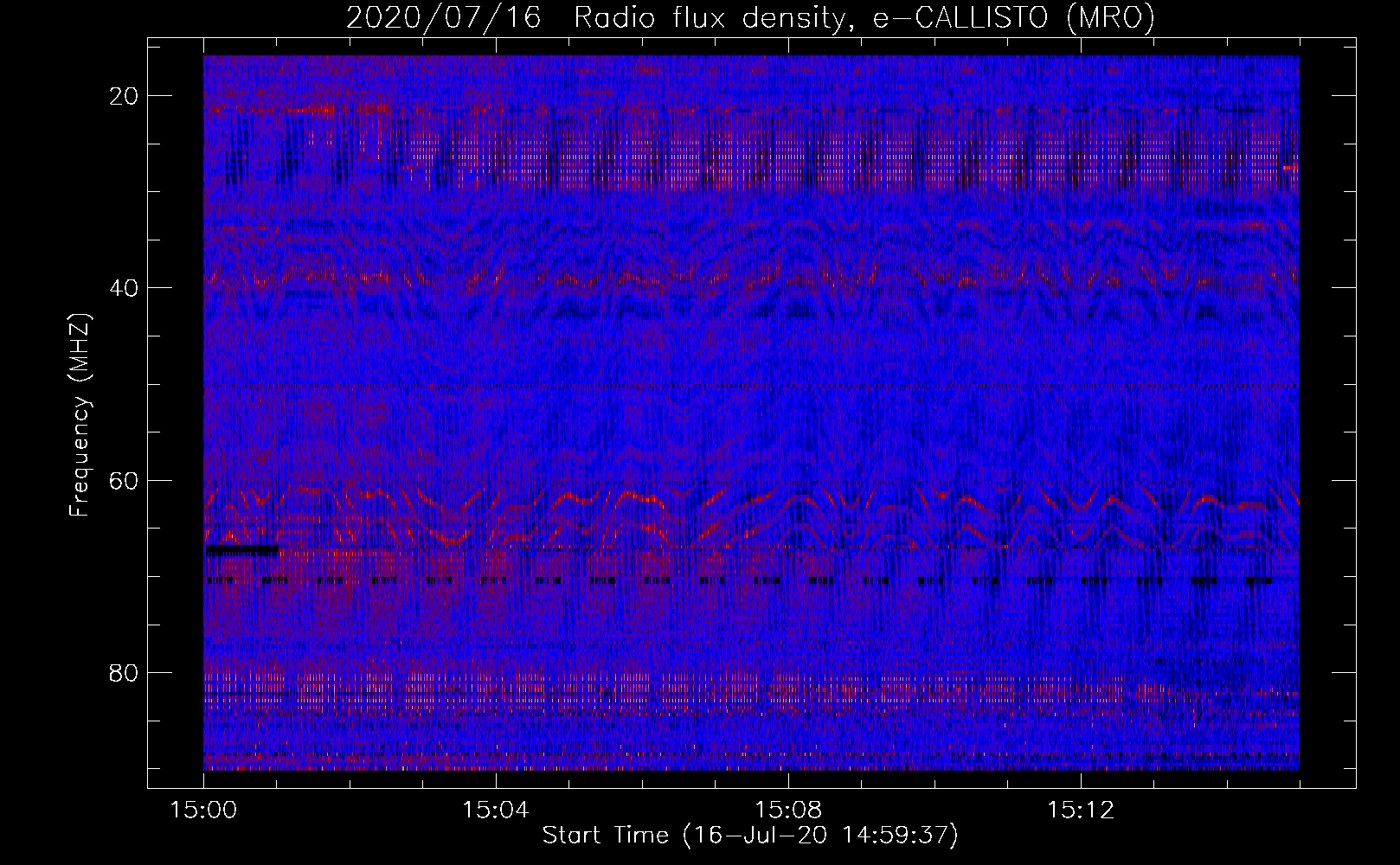Screen dimensions: 1400x865
Task: Click the '15:12' time tick label
Action: point(1081,811)
